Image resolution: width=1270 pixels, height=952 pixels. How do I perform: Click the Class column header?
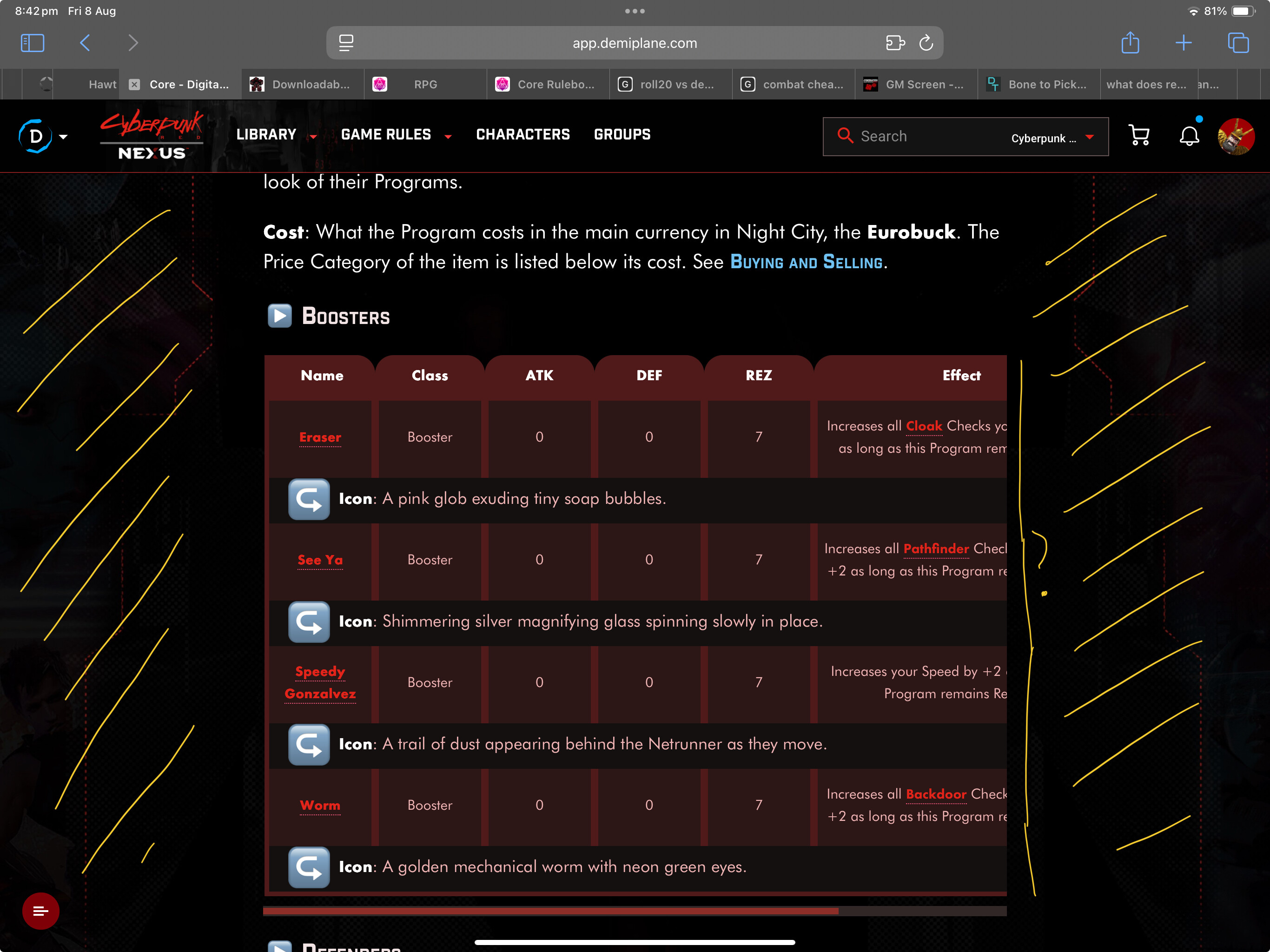tap(430, 376)
